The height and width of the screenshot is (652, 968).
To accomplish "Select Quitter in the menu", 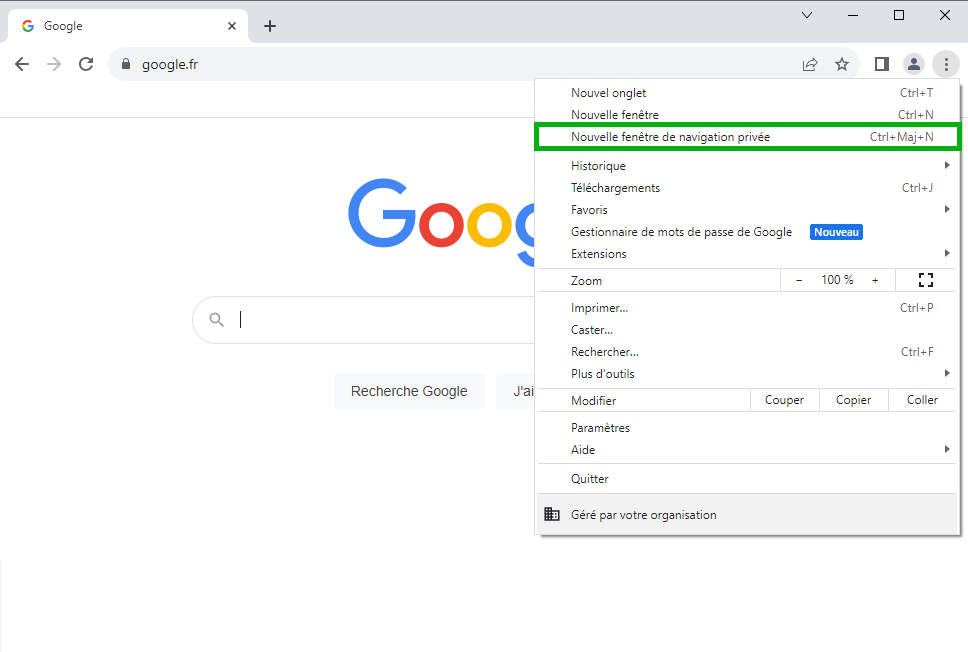I will (747, 479).
